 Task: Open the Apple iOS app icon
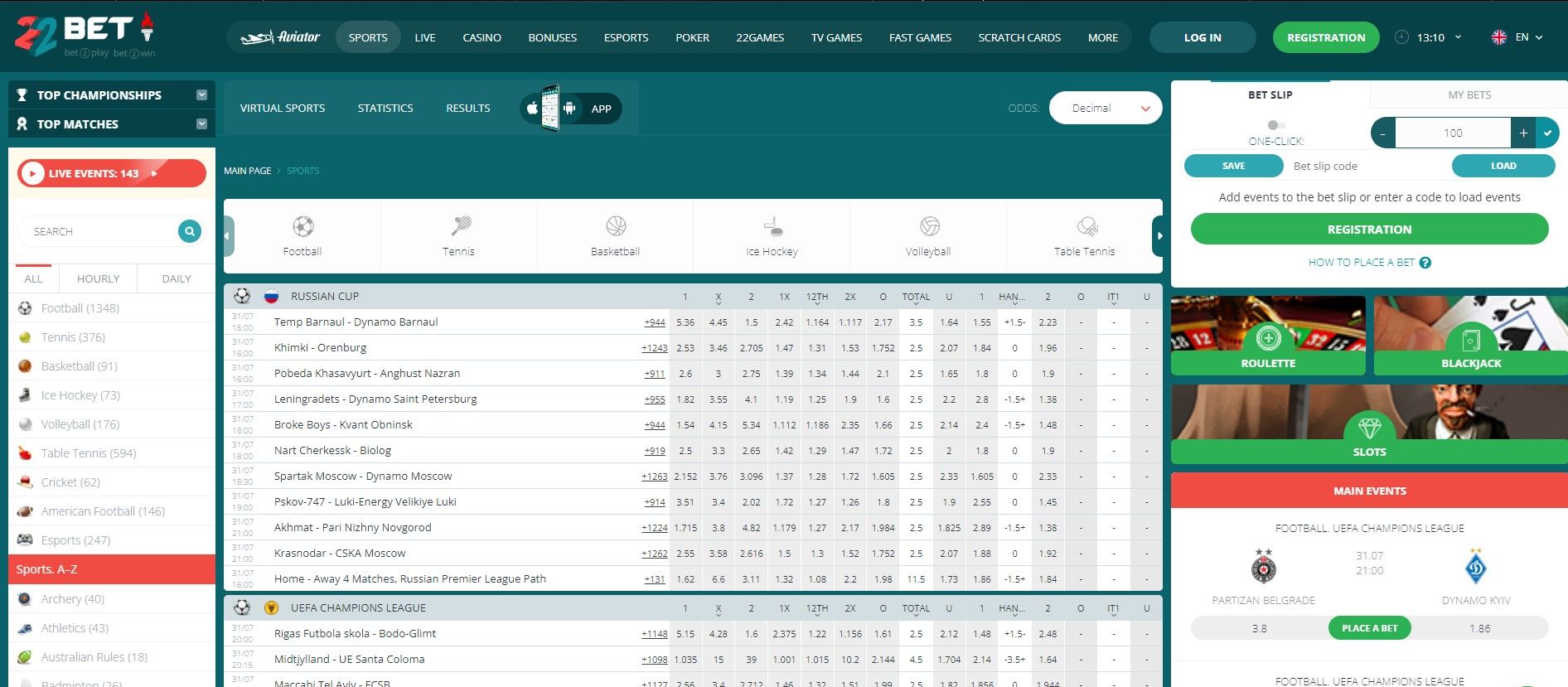coord(532,109)
